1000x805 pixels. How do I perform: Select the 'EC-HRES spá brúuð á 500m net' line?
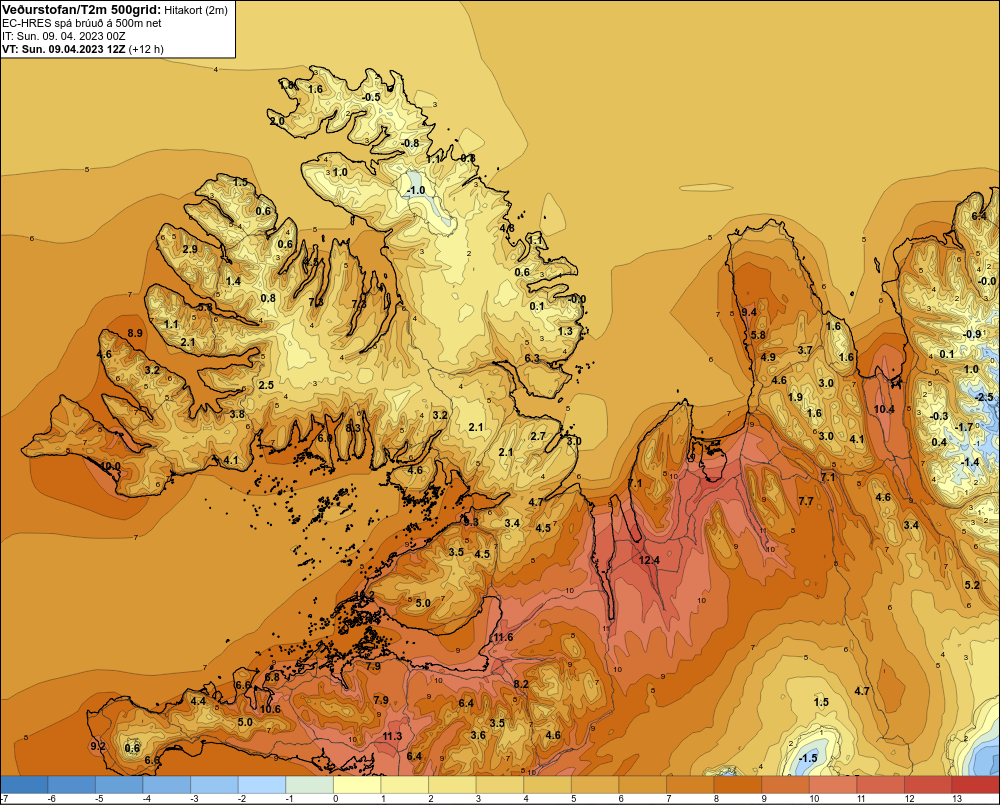pos(82,23)
